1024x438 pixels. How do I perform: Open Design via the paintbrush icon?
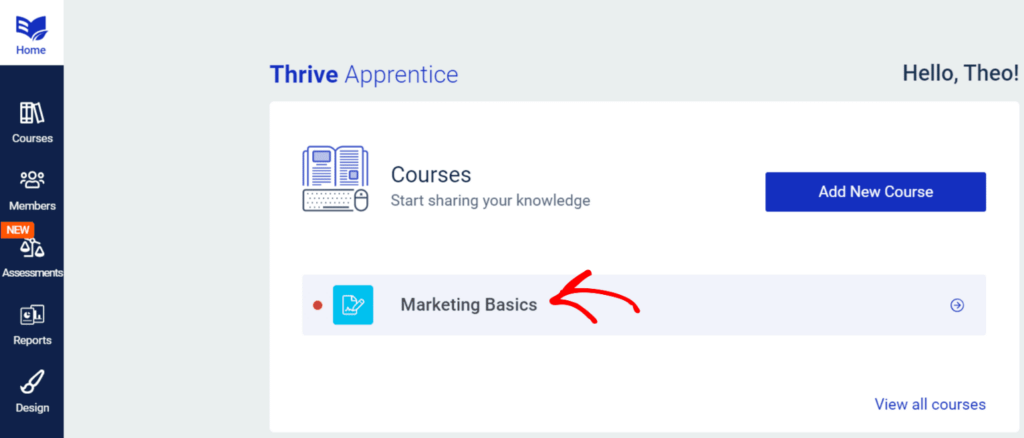pyautogui.click(x=32, y=383)
